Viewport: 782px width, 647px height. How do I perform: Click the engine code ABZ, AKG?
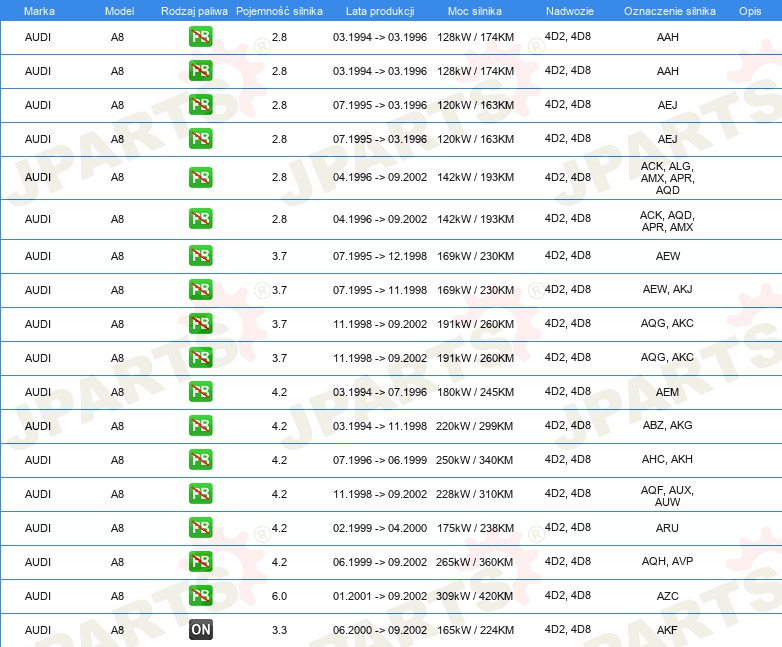(x=667, y=425)
